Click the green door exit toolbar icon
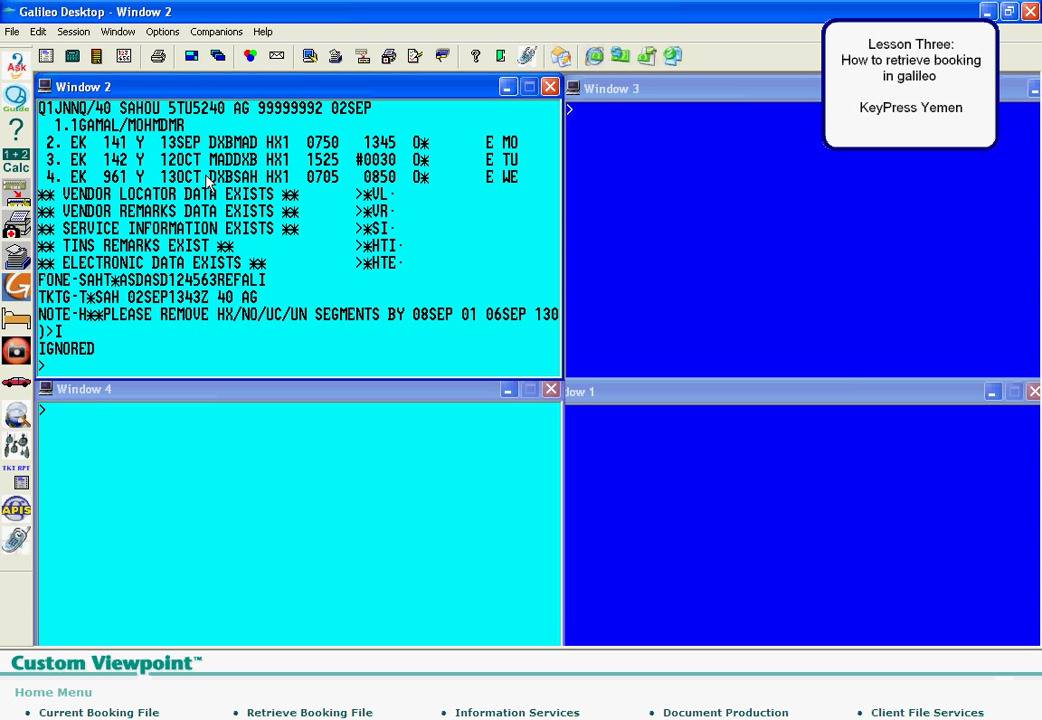This screenshot has height=720, width=1042. coord(500,56)
